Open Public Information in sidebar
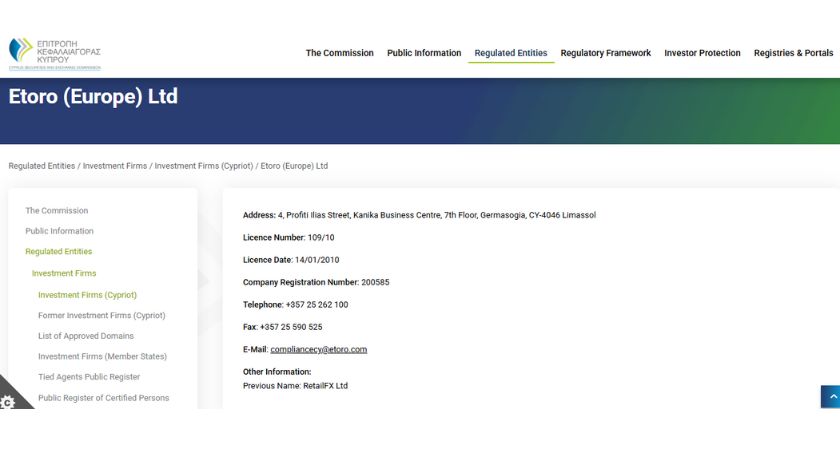Viewport: 840px width, 473px height. [x=59, y=231]
